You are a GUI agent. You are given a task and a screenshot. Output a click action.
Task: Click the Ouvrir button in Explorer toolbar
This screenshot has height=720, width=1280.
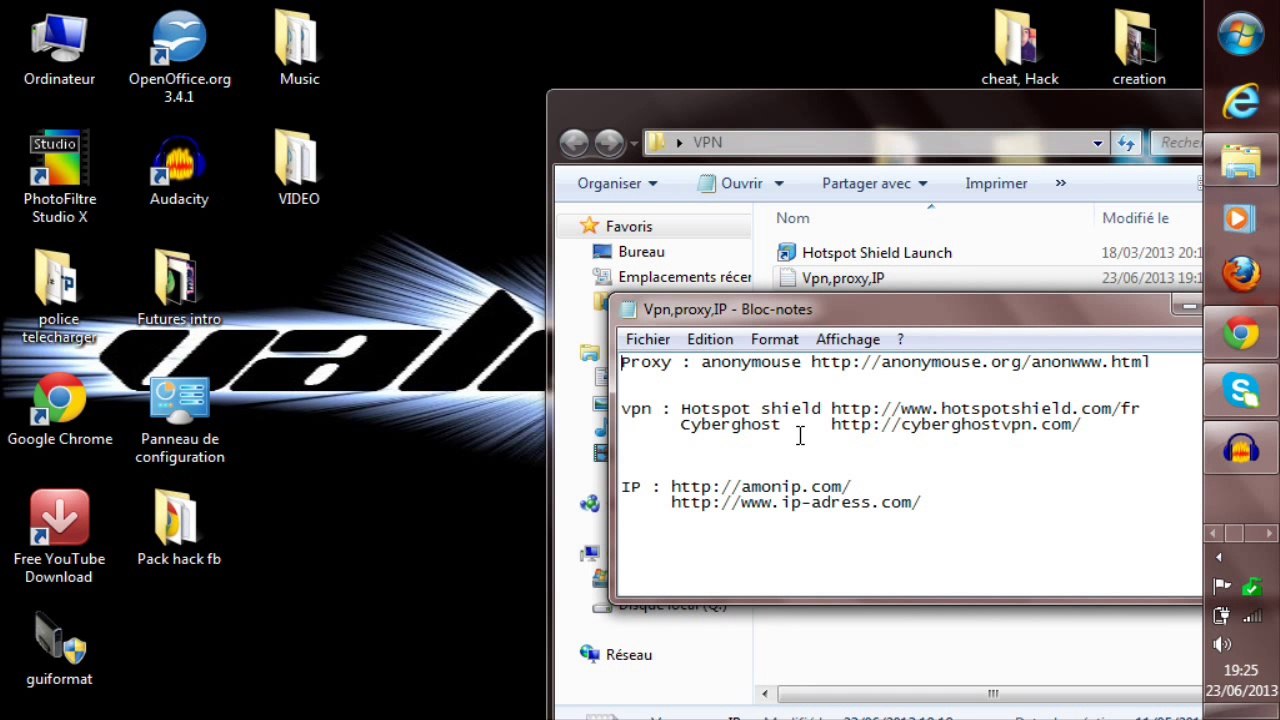tap(732, 183)
